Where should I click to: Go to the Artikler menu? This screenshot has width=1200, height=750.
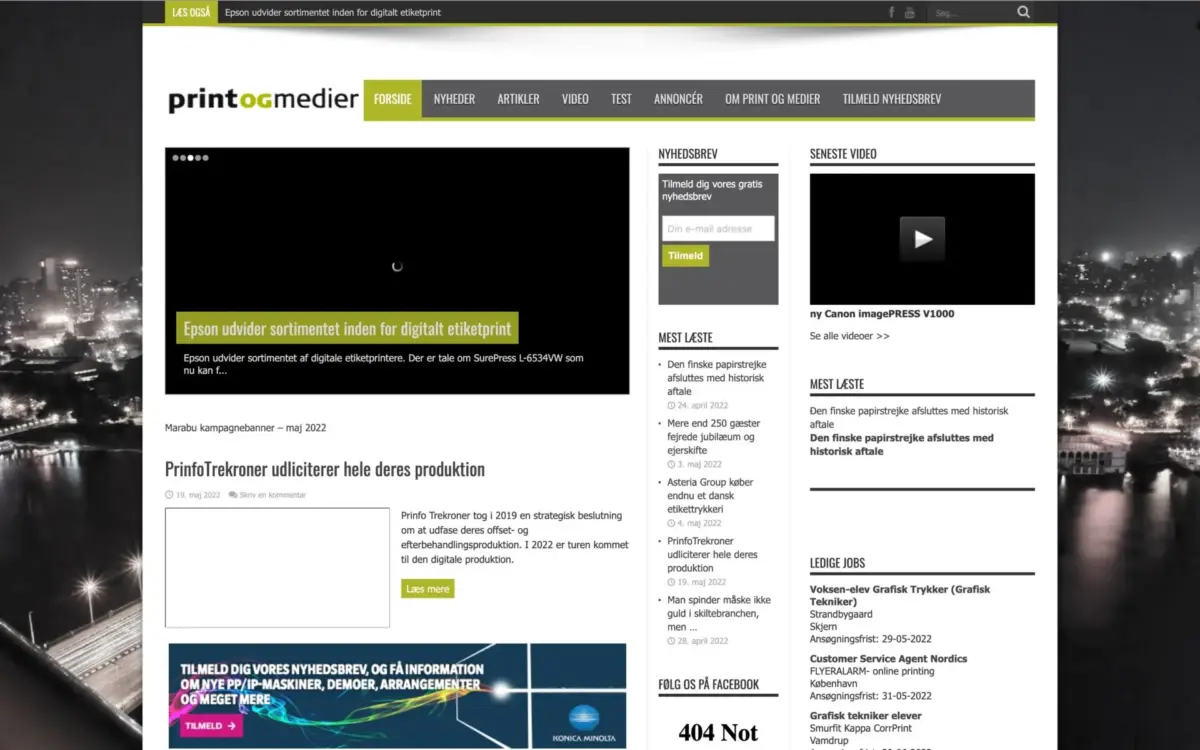pyautogui.click(x=518, y=99)
